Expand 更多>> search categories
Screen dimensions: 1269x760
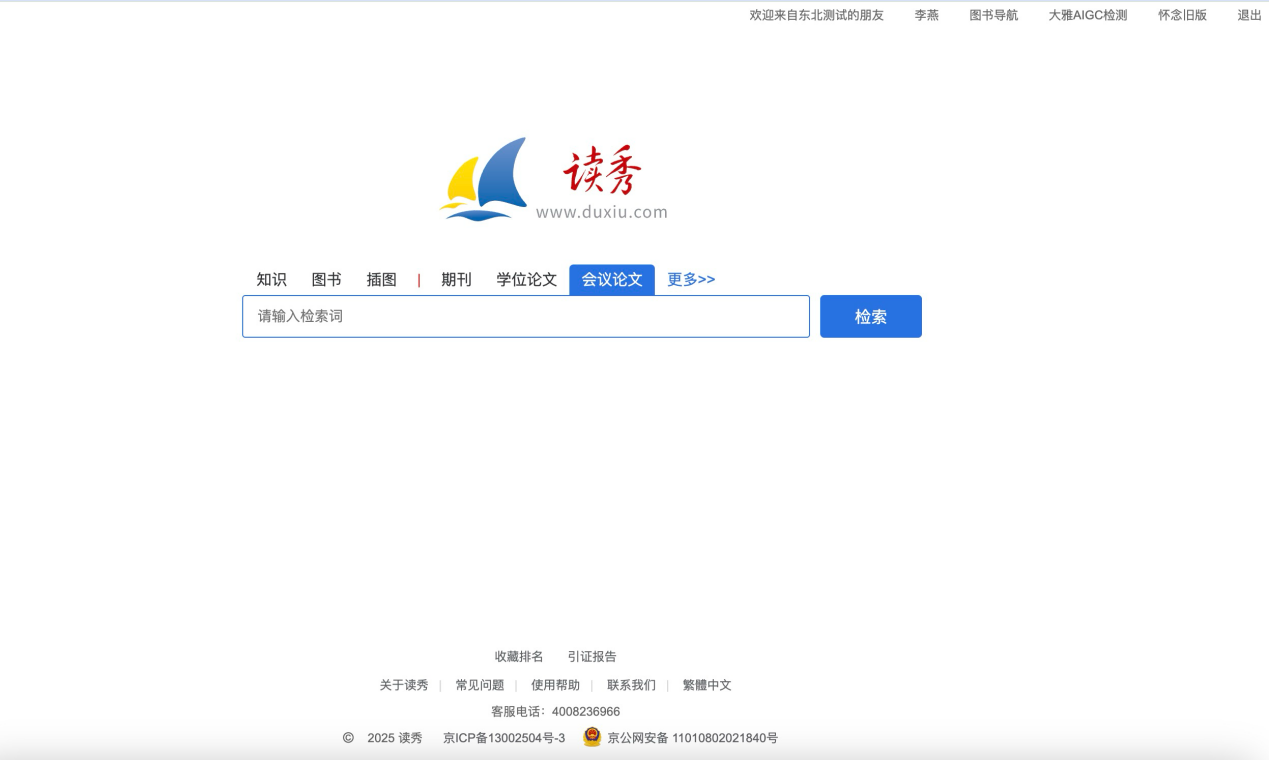[x=691, y=280]
